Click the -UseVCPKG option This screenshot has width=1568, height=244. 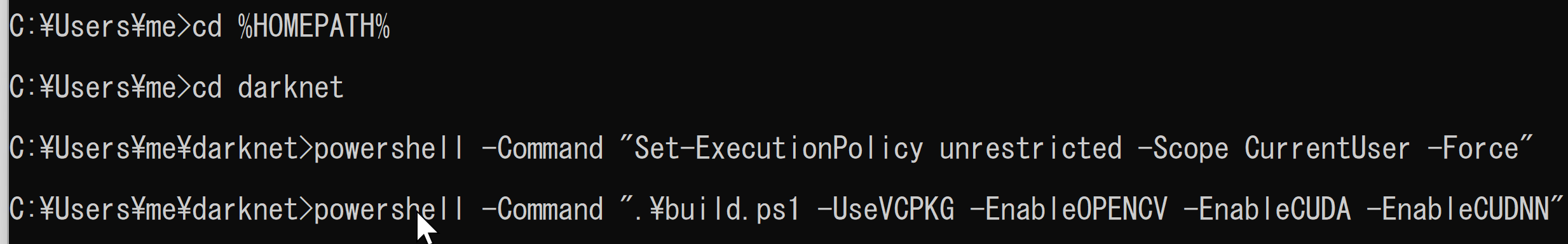pos(885,210)
